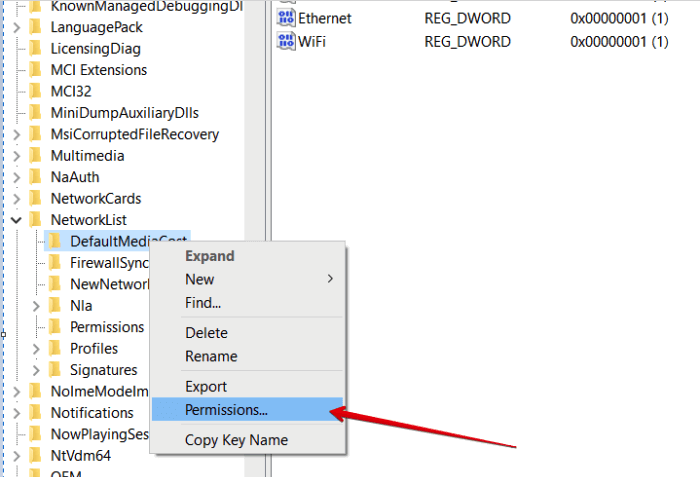Expand the Nla subkey

(x=36, y=306)
